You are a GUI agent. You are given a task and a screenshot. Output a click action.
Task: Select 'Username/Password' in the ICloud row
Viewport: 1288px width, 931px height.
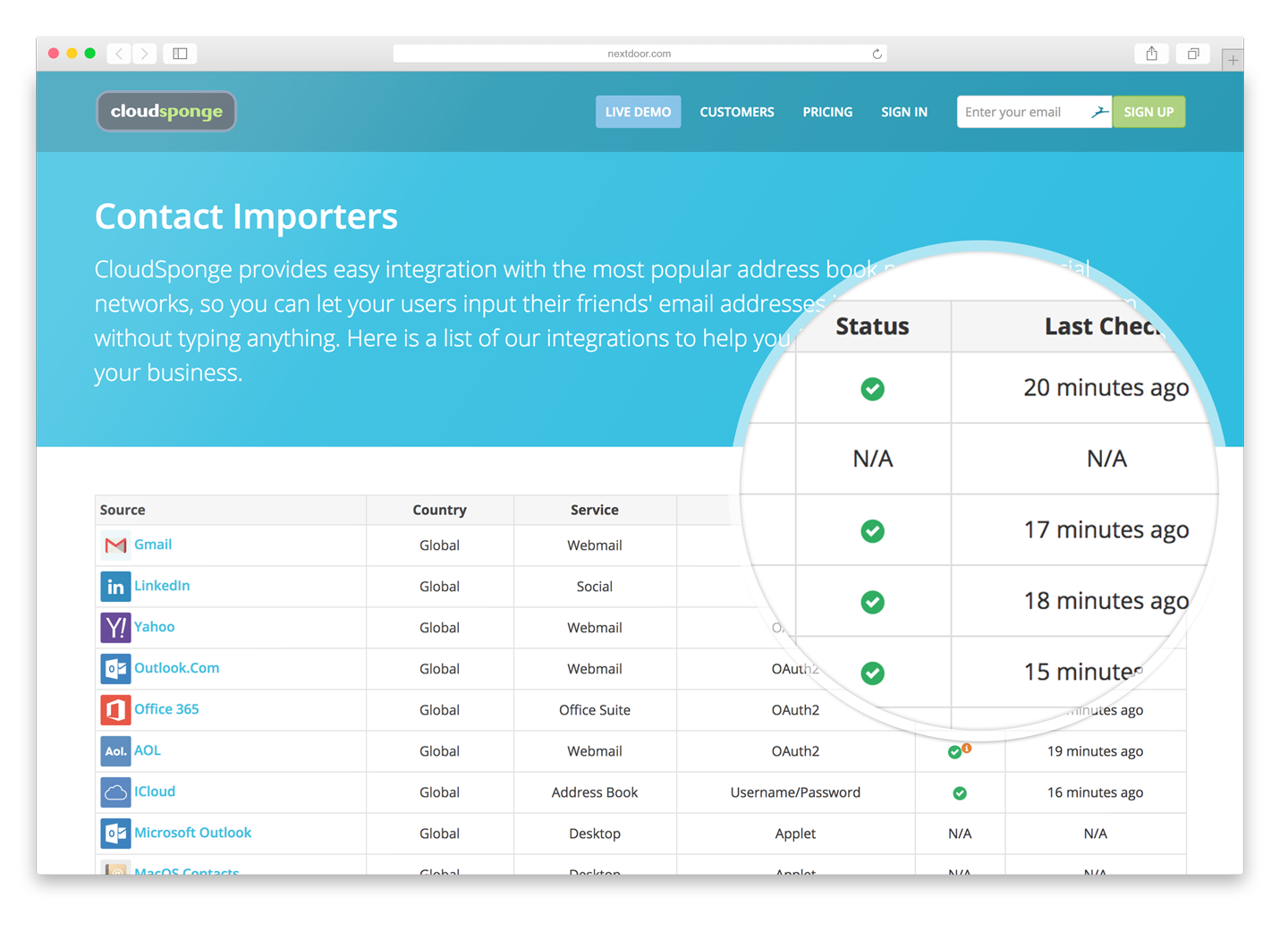coord(795,792)
